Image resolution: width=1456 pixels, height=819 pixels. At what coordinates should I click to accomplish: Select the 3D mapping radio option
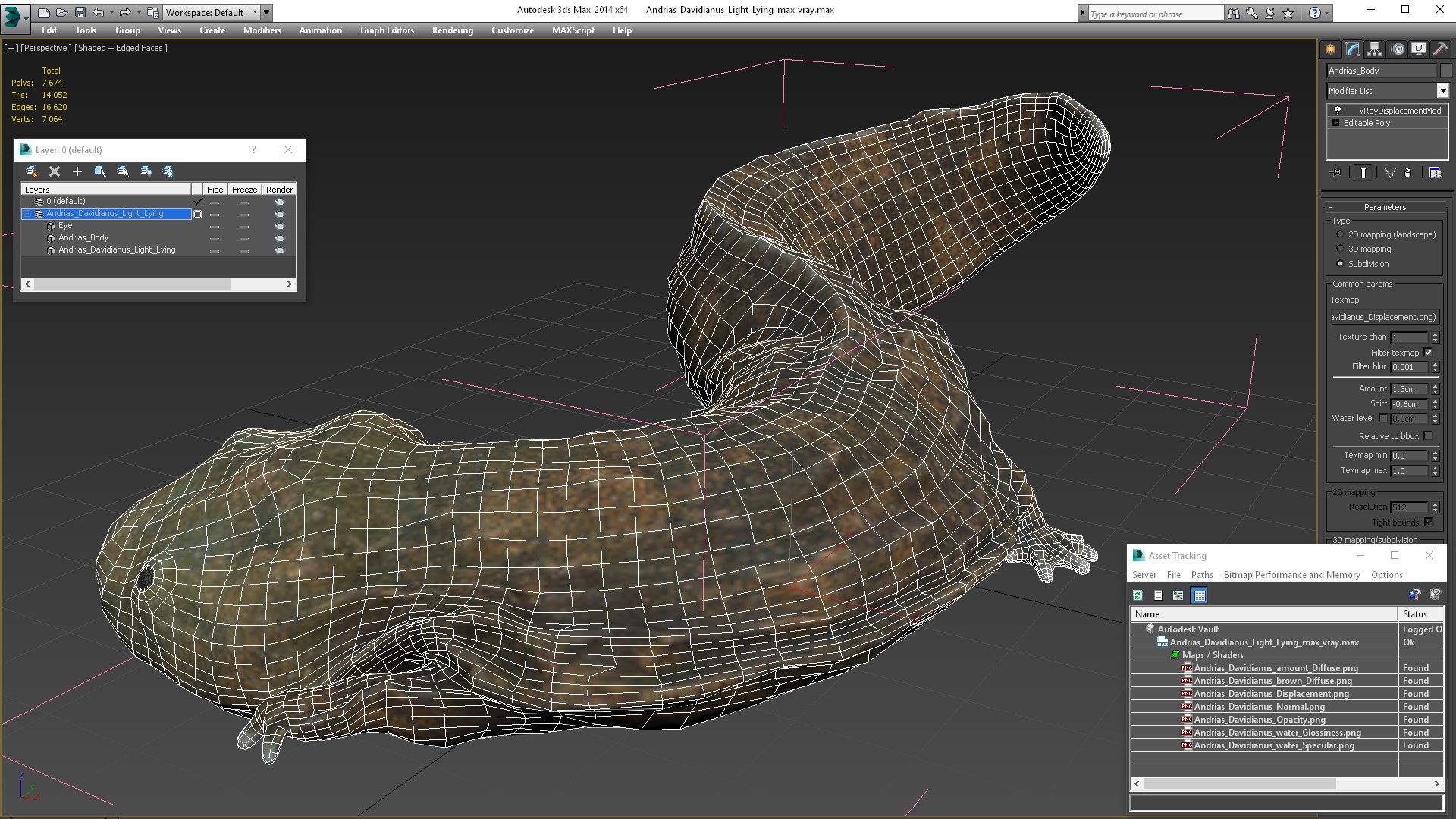[x=1340, y=249]
